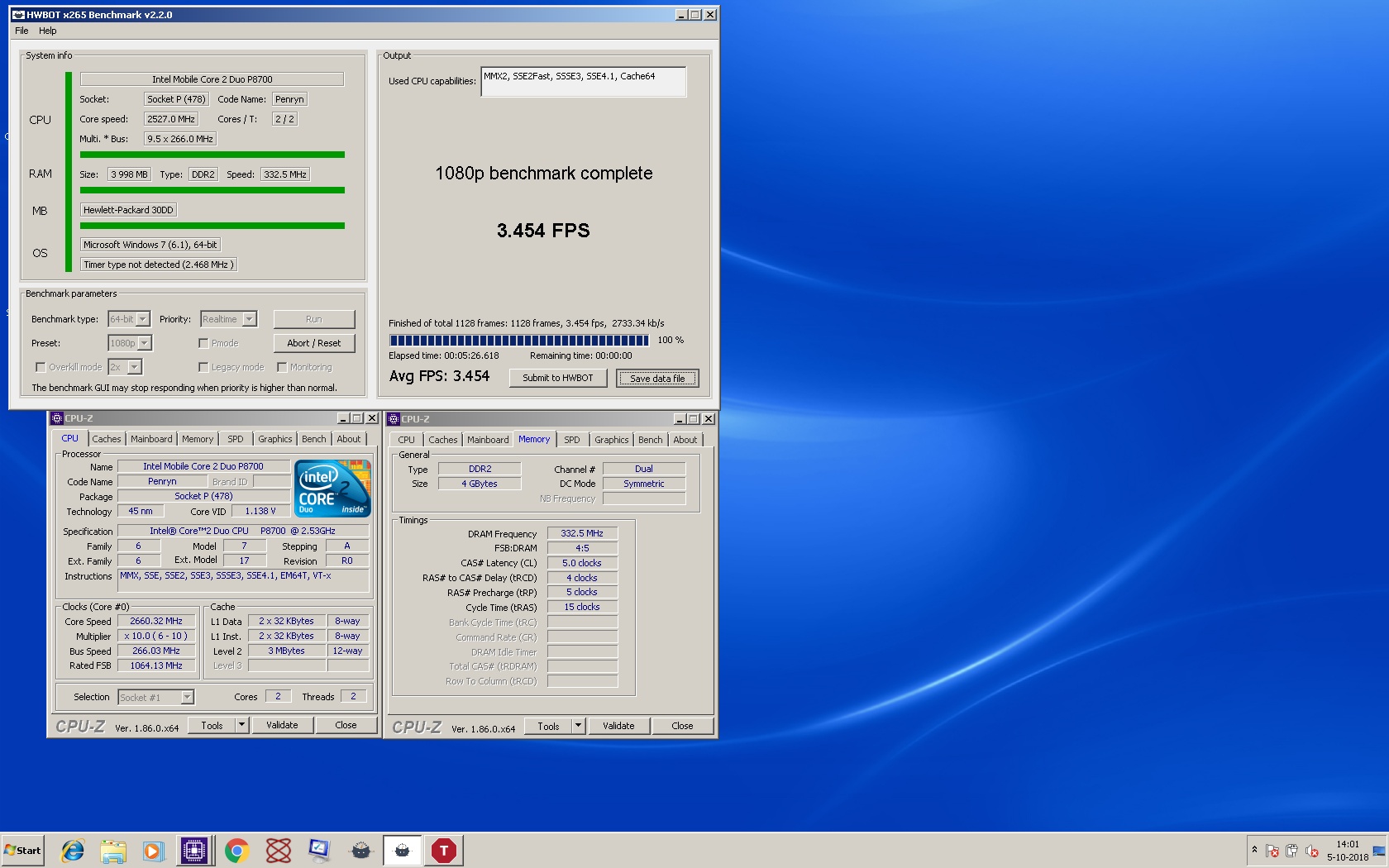1389x868 pixels.
Task: Click the Instructions field in CPU-Z
Action: [x=244, y=580]
